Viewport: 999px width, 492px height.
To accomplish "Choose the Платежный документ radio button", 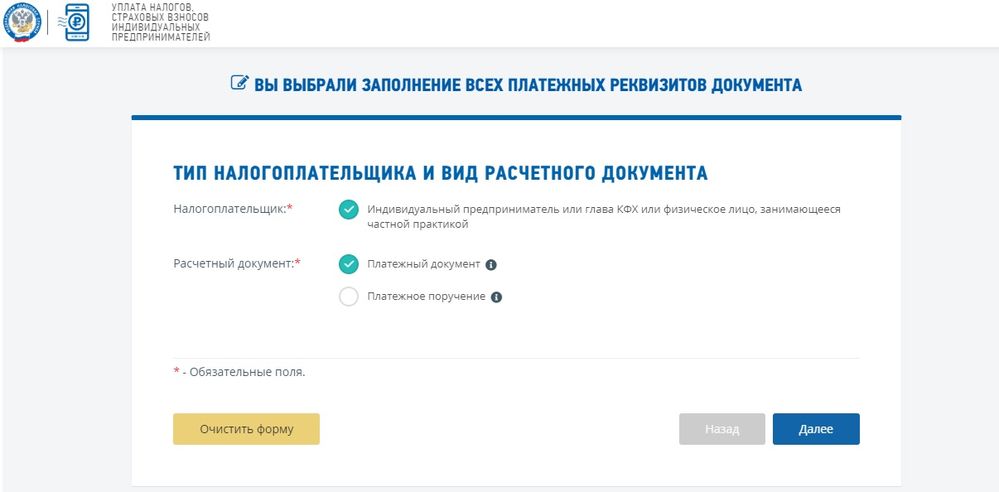I will (348, 264).
